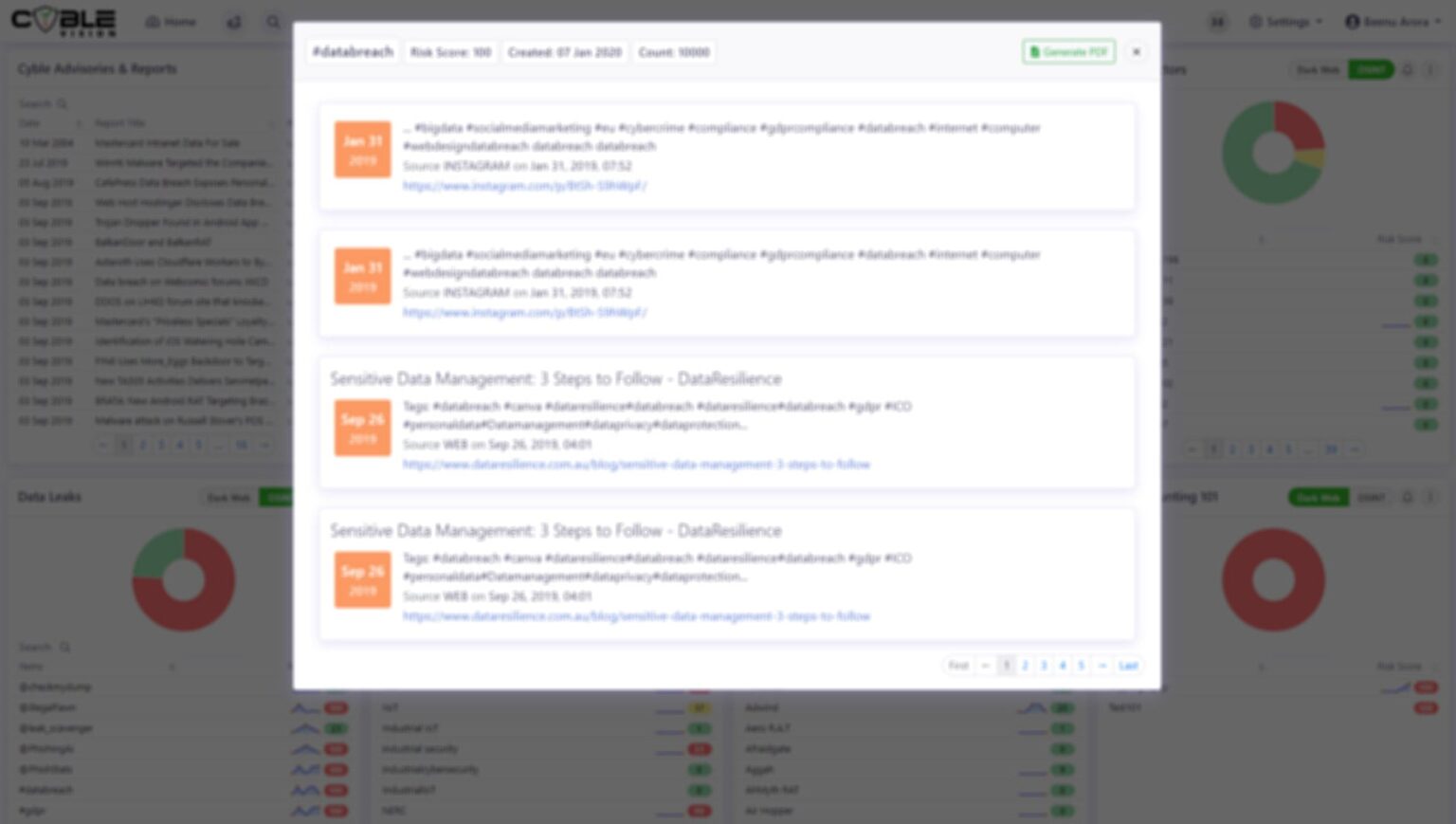Viewport: 1456px width, 824px height.
Task: Click the notification count badge in top bar
Action: tap(1217, 22)
